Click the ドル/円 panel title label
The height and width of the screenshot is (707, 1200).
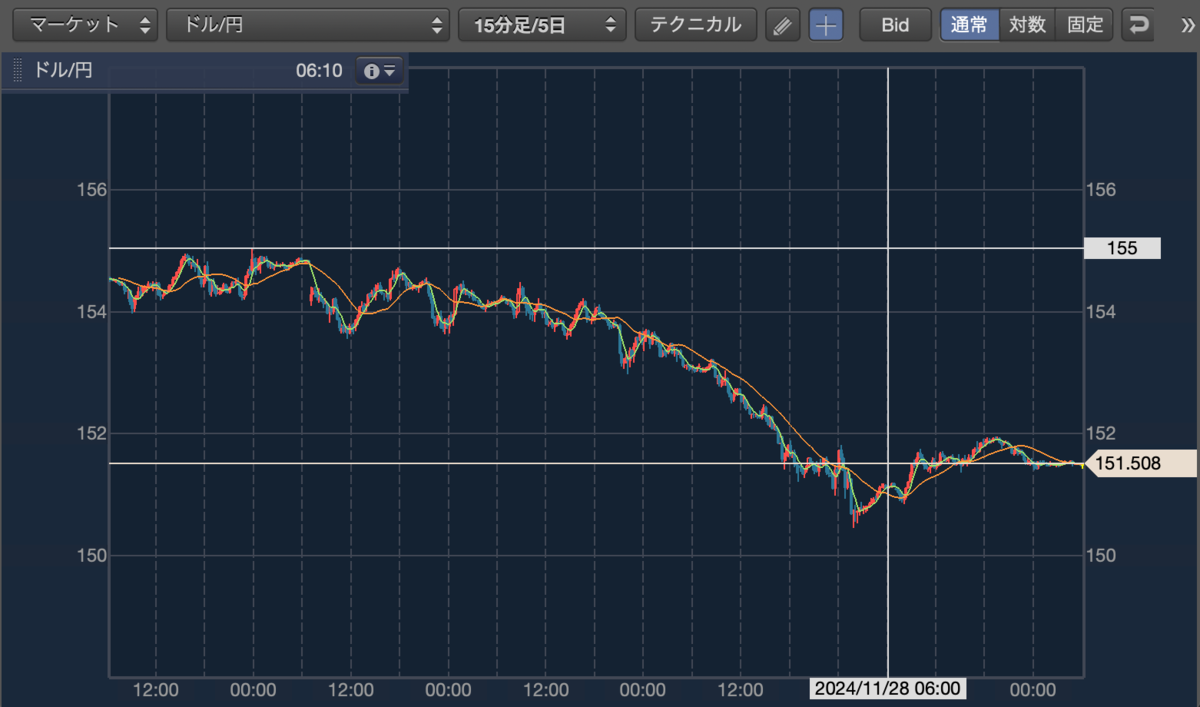pos(64,71)
